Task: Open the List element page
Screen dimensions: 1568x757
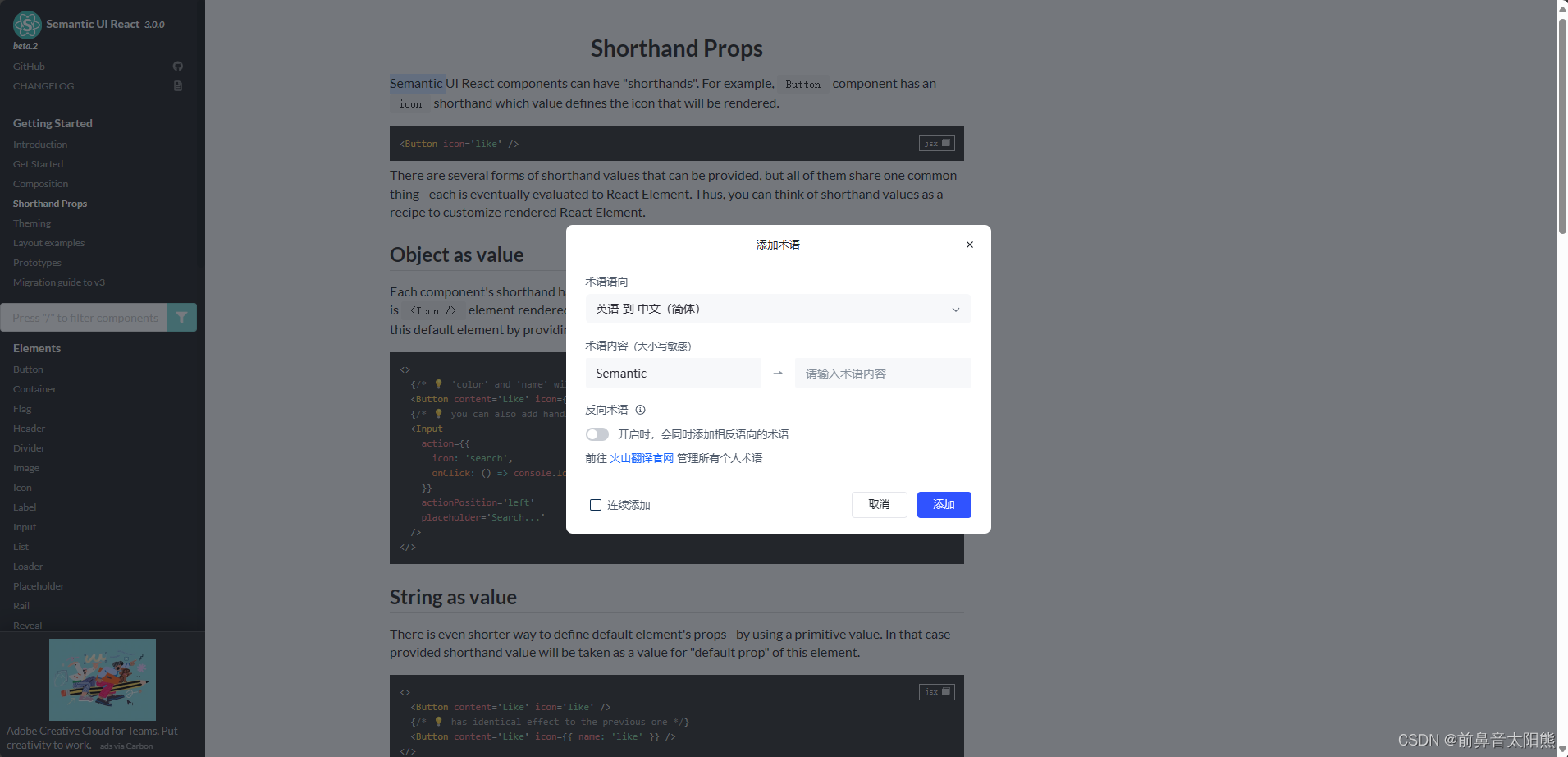Action: click(x=21, y=547)
